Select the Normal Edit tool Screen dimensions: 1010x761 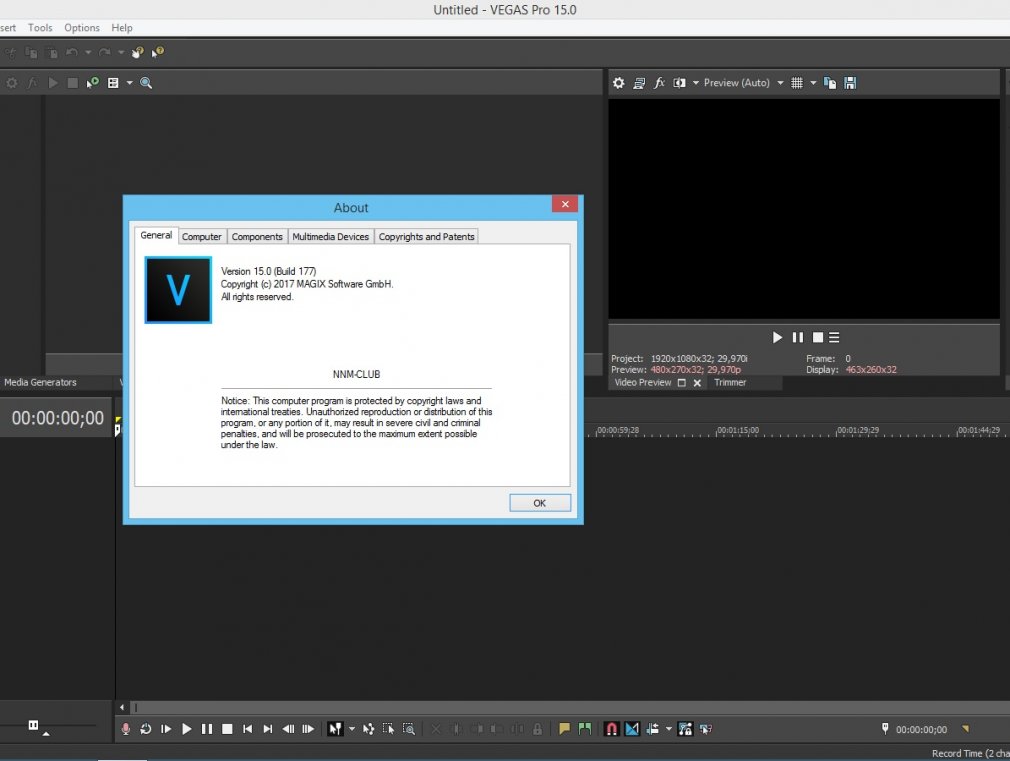(x=335, y=729)
